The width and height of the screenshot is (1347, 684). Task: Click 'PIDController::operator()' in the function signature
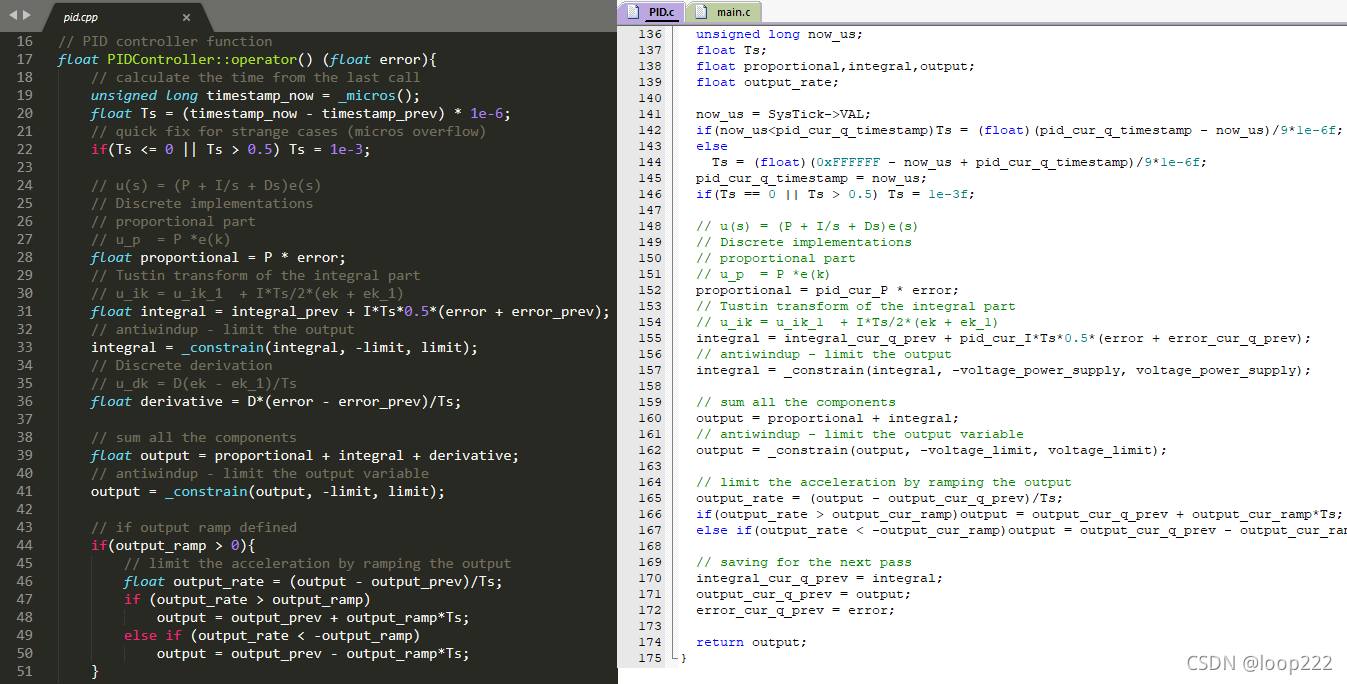click(210, 59)
